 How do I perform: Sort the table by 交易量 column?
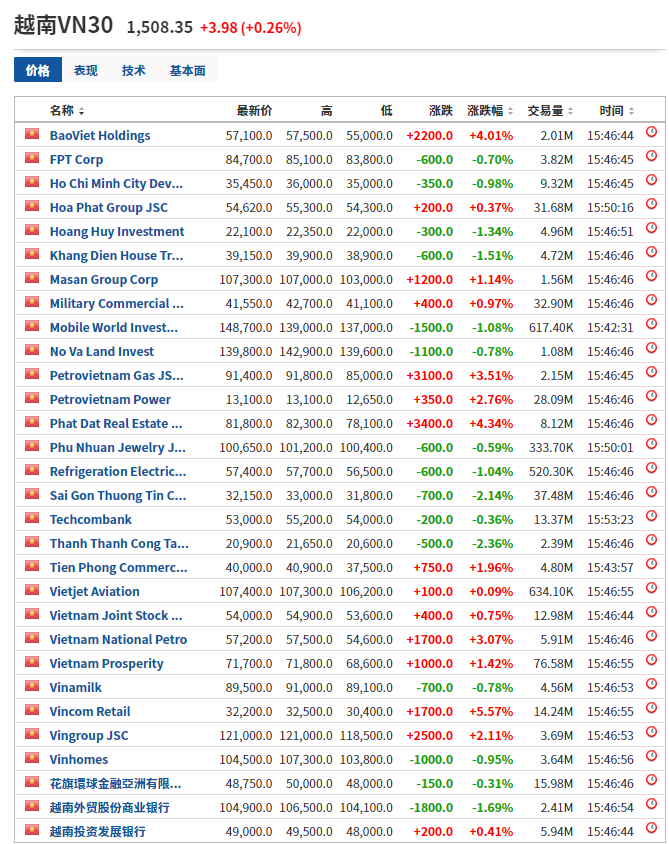550,111
